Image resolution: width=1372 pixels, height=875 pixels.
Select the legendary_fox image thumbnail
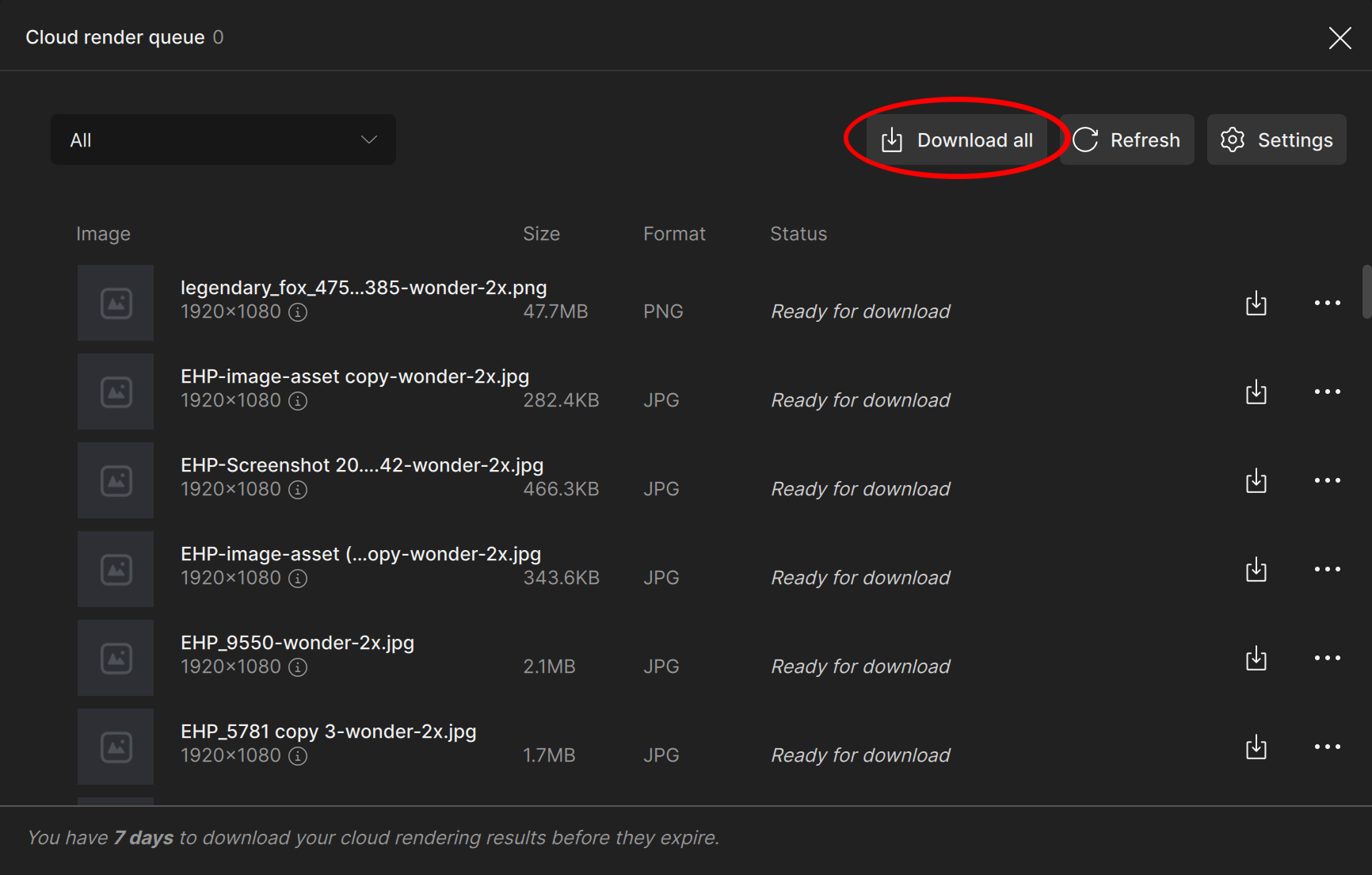[x=116, y=303]
